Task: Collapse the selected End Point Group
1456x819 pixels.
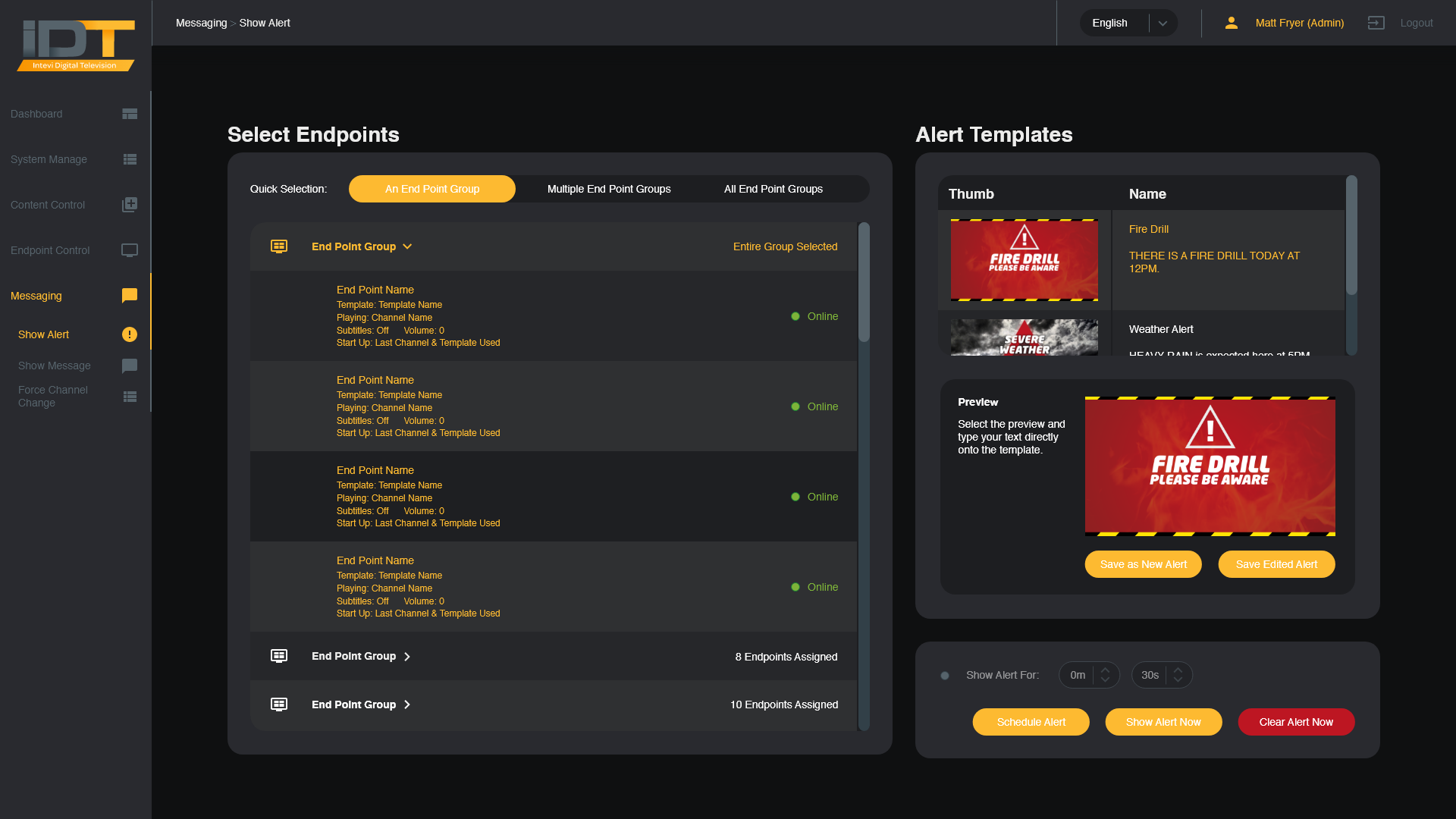Action: point(407,246)
